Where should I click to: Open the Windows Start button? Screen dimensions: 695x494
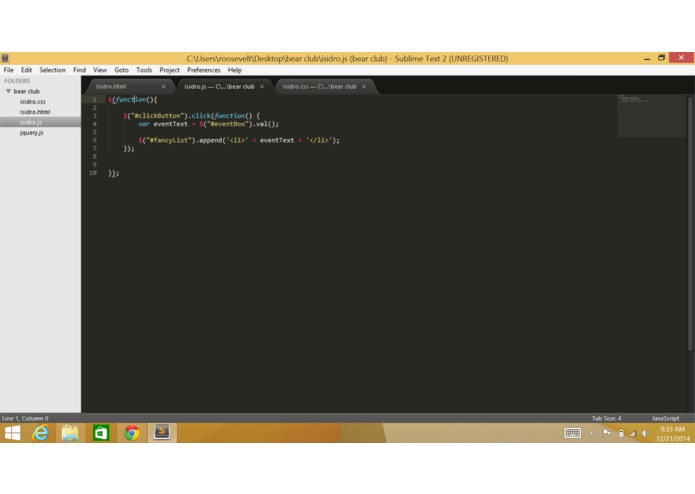pos(12,433)
